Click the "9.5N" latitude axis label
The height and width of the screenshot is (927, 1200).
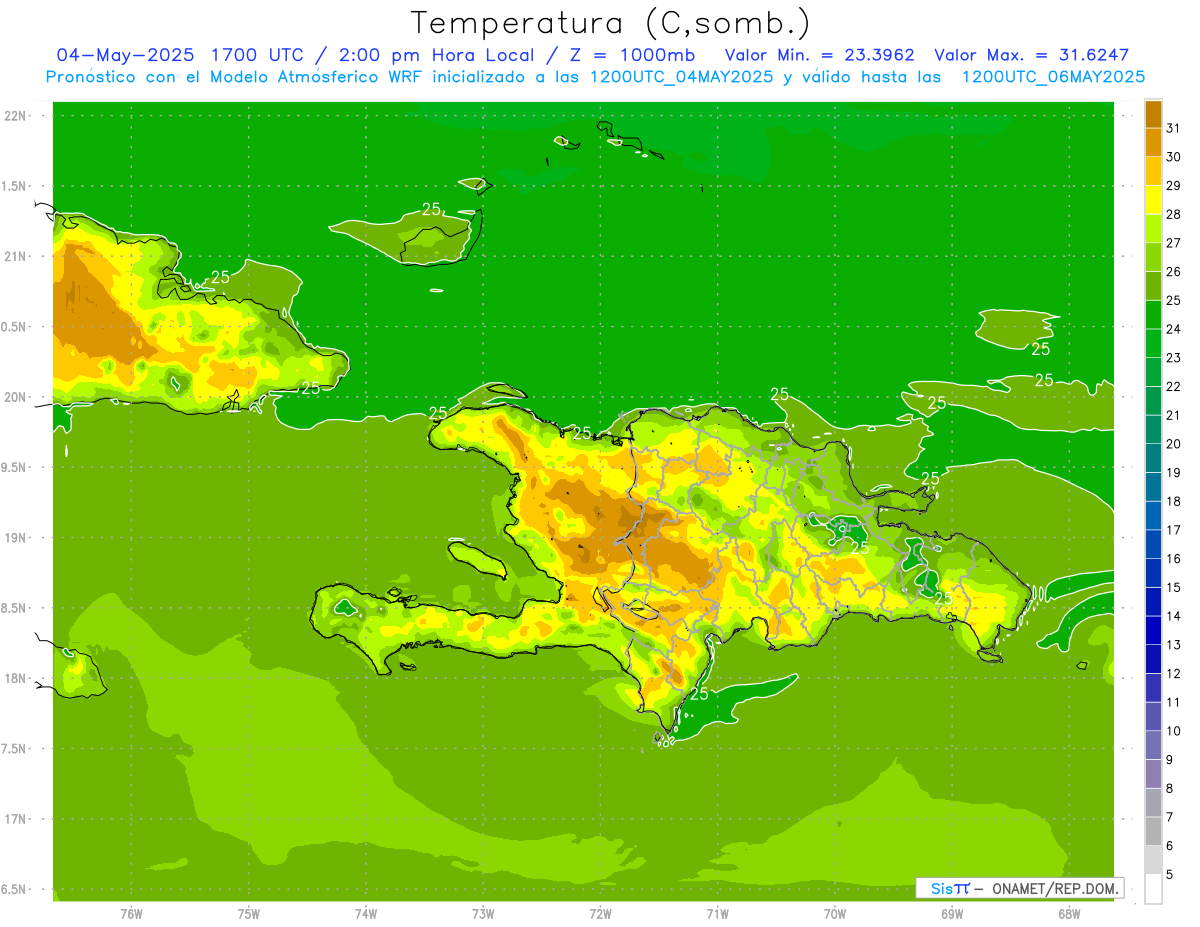tap(15, 468)
